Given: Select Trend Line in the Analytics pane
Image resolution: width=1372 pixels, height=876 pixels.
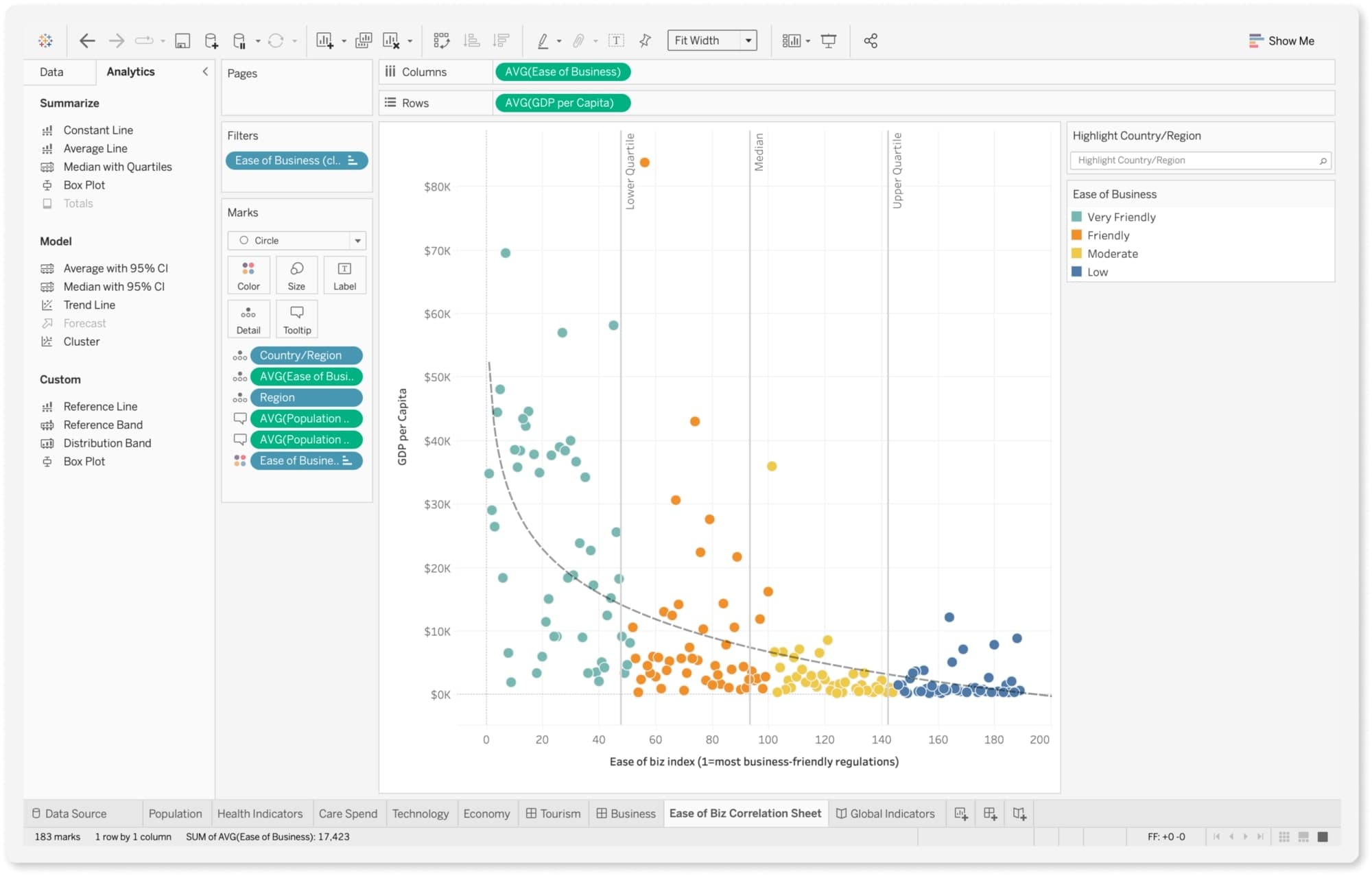Looking at the screenshot, I should tap(88, 305).
